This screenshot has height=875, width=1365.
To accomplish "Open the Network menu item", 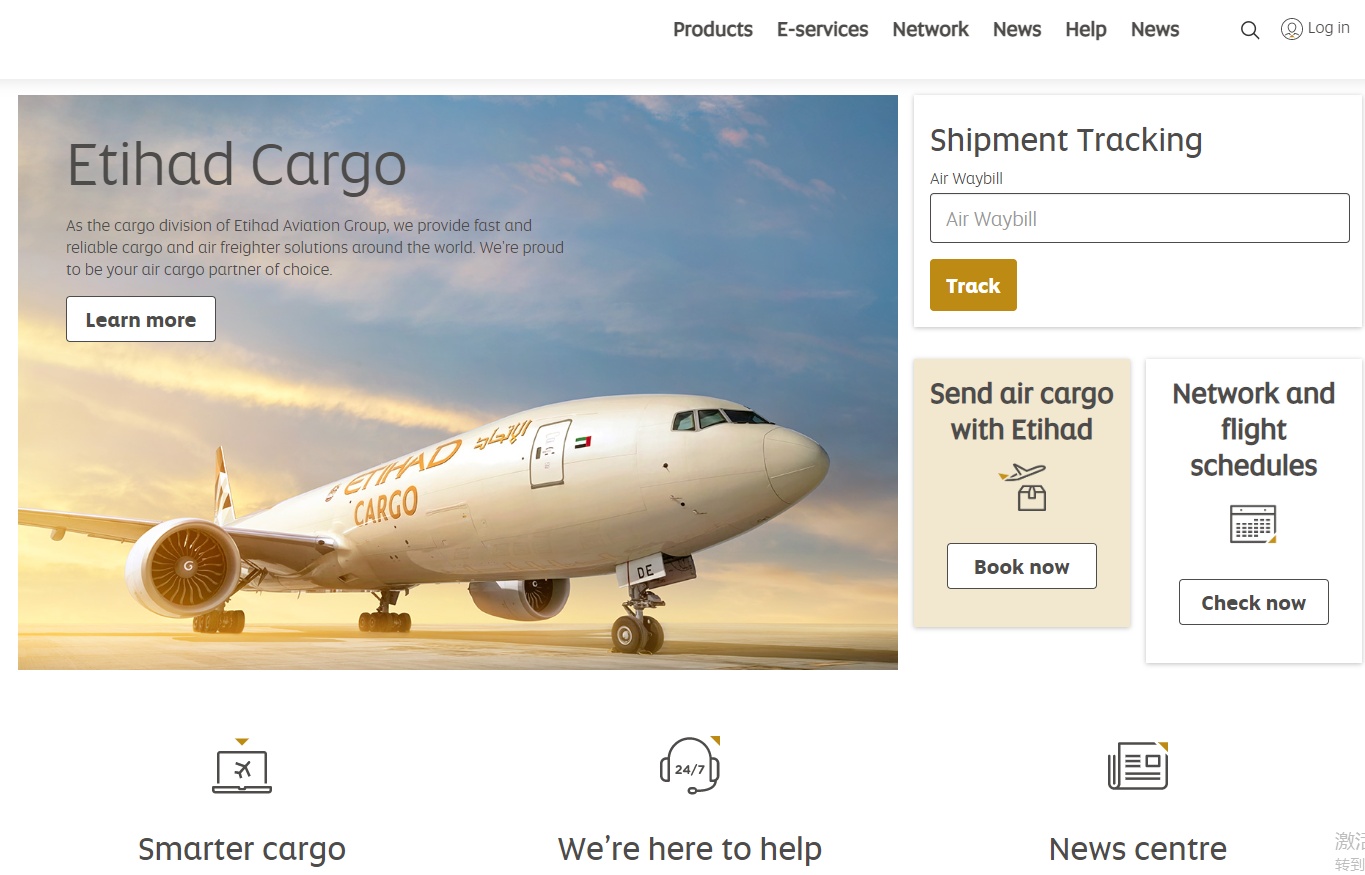I will 931,30.
